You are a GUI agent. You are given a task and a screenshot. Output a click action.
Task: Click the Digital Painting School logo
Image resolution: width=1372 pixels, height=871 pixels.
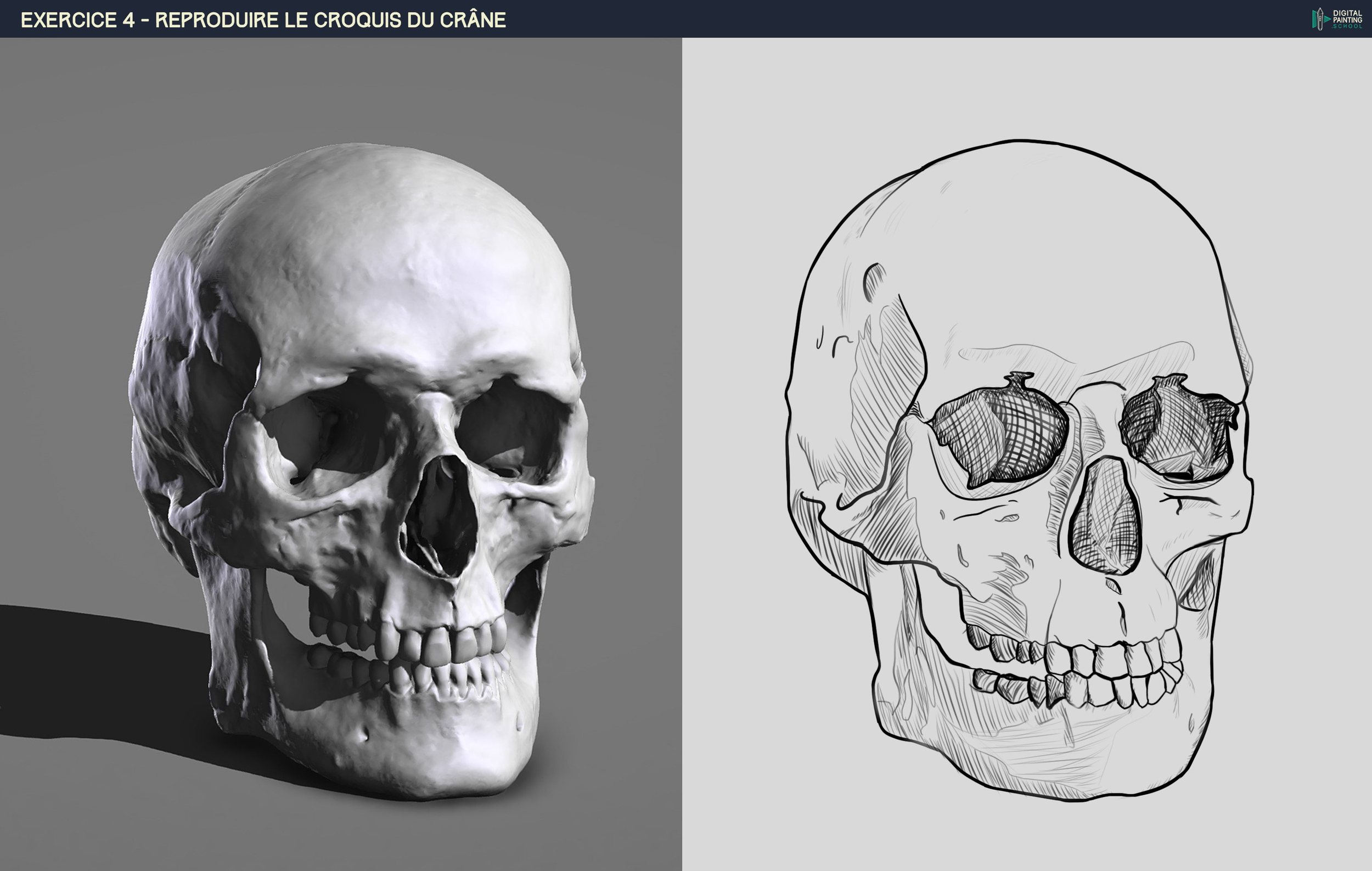pyautogui.click(x=1337, y=19)
